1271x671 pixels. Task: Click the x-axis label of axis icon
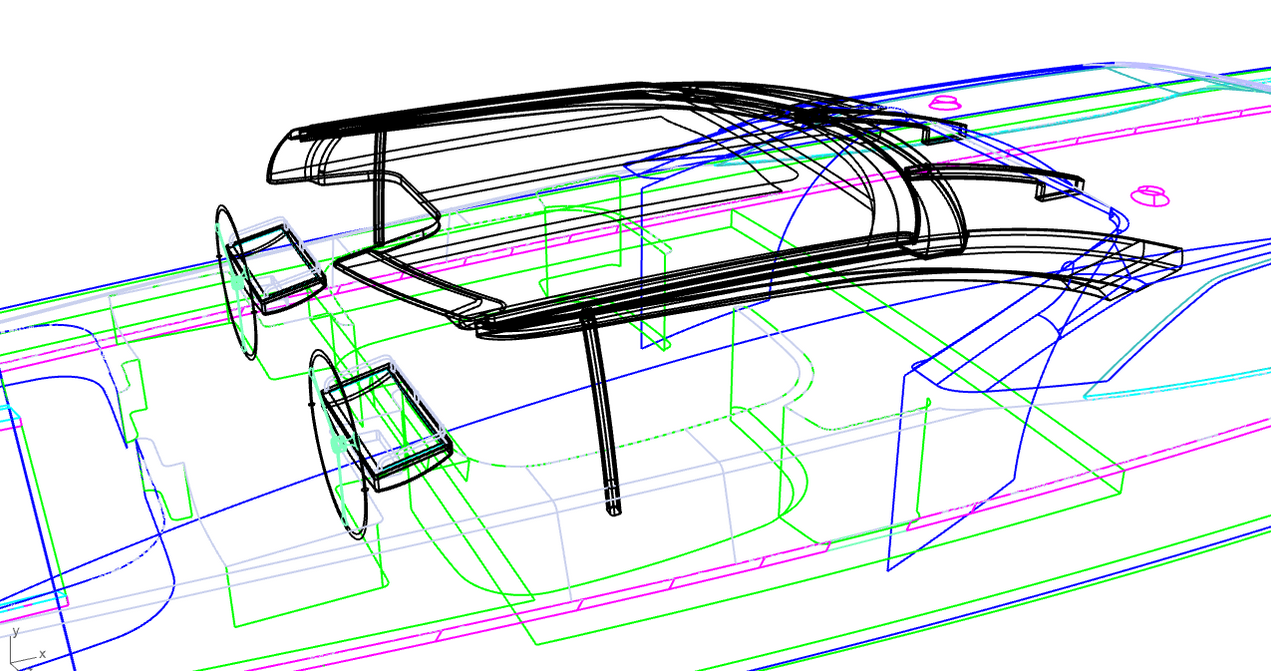click(x=42, y=653)
